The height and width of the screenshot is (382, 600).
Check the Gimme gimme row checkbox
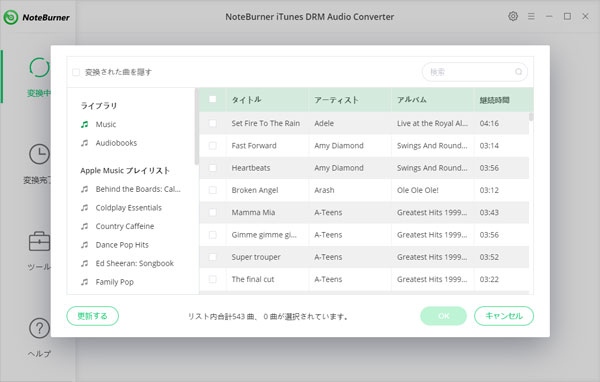tap(212, 235)
